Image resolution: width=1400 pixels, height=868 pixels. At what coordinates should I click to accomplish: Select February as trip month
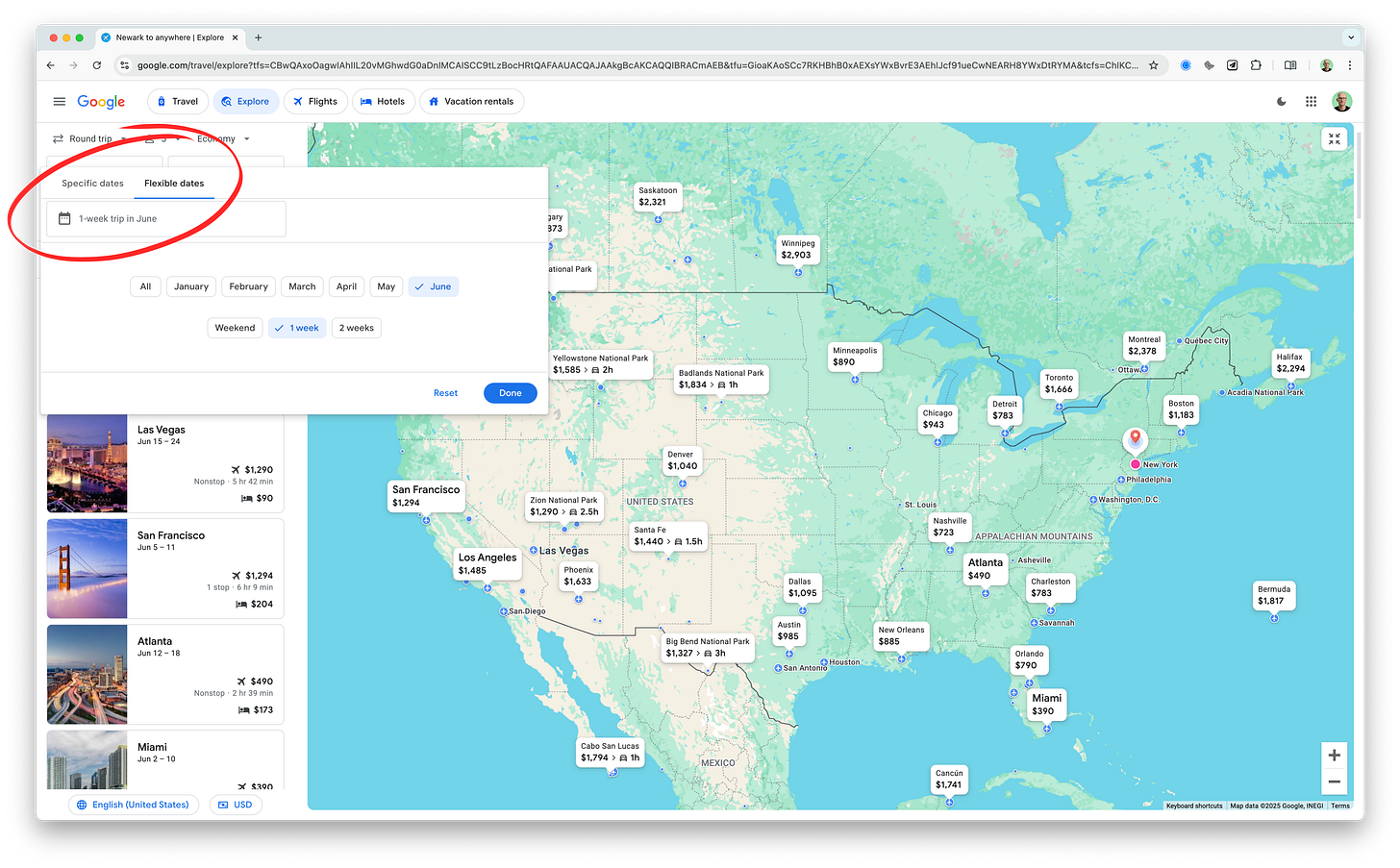(248, 286)
